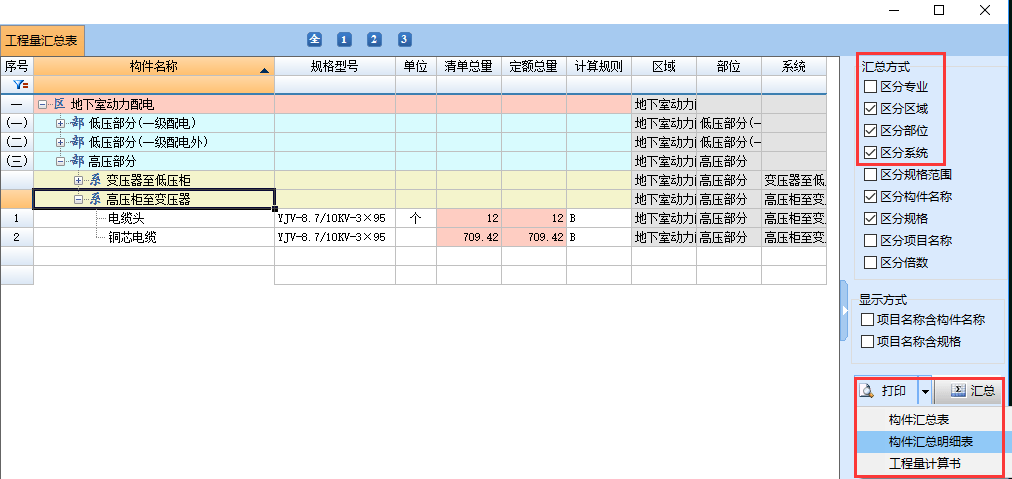1012x479 pixels.
Task: Click the 系 icon beside 变压器至低压柜
Action: click(95, 180)
